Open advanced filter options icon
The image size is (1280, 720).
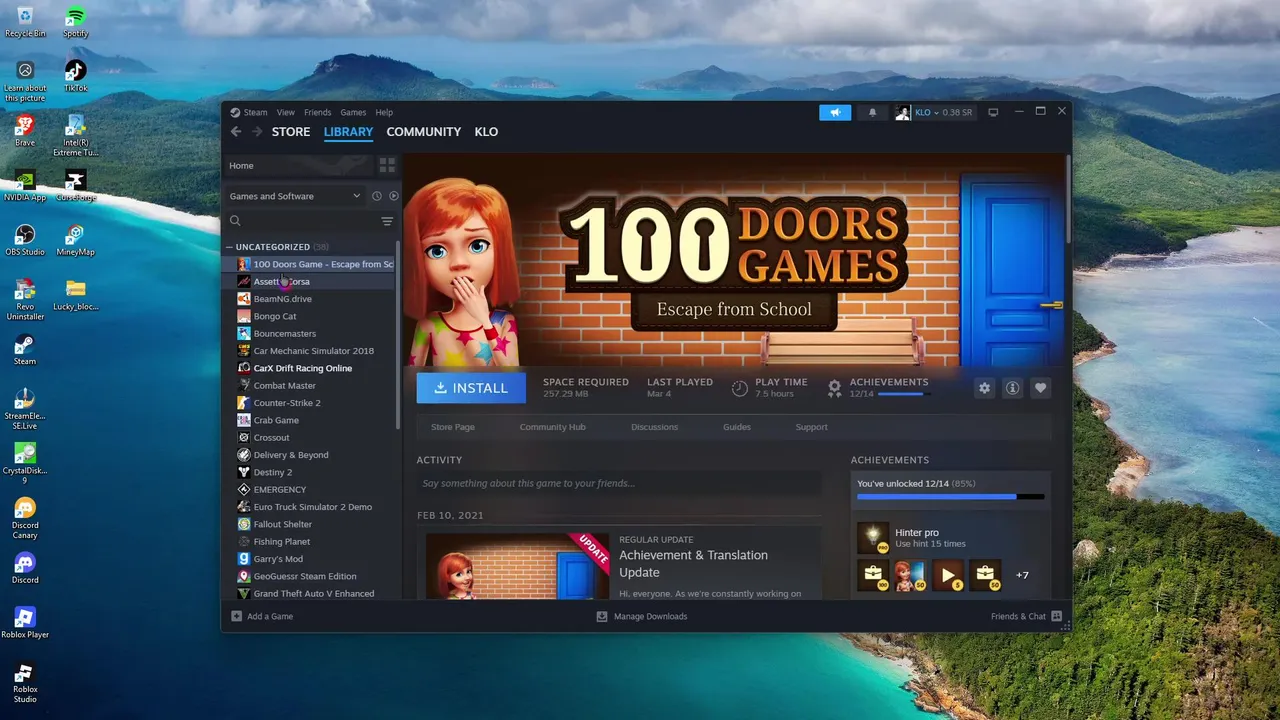pyautogui.click(x=387, y=221)
